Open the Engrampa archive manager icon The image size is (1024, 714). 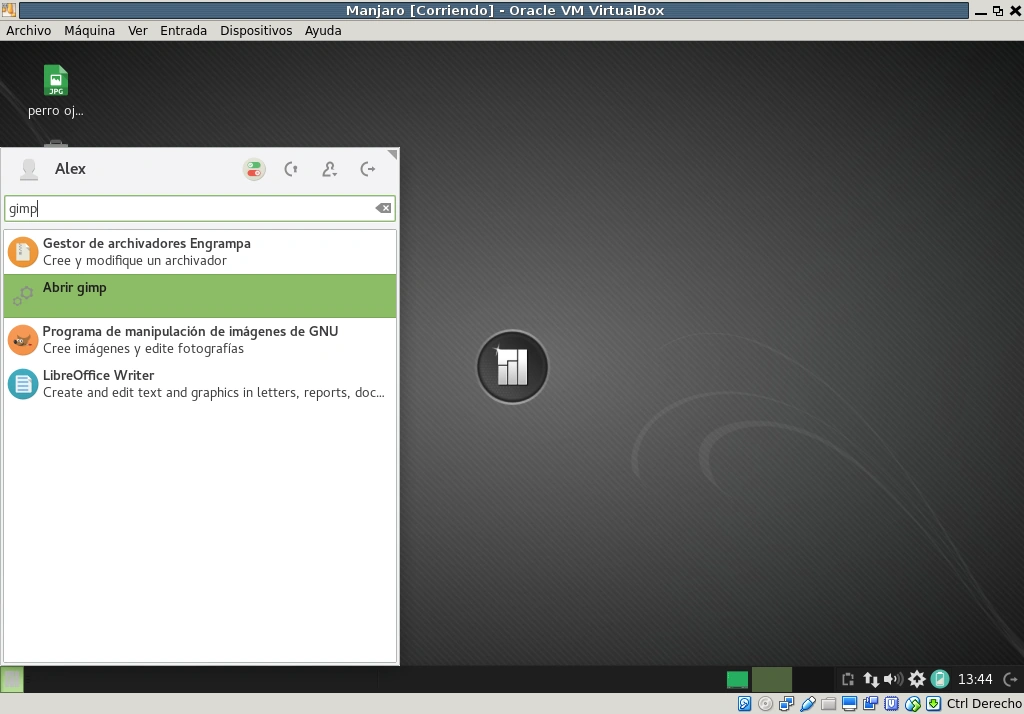[22, 251]
